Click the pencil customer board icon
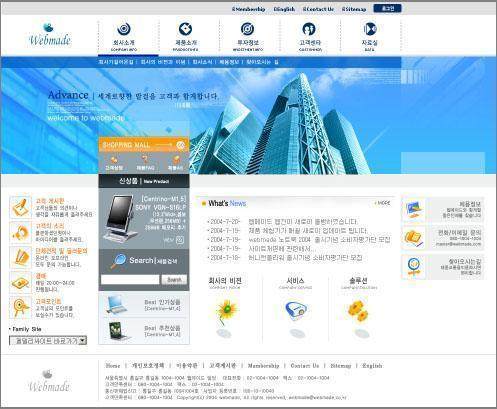This screenshot has width=497, height=409. click(20, 207)
